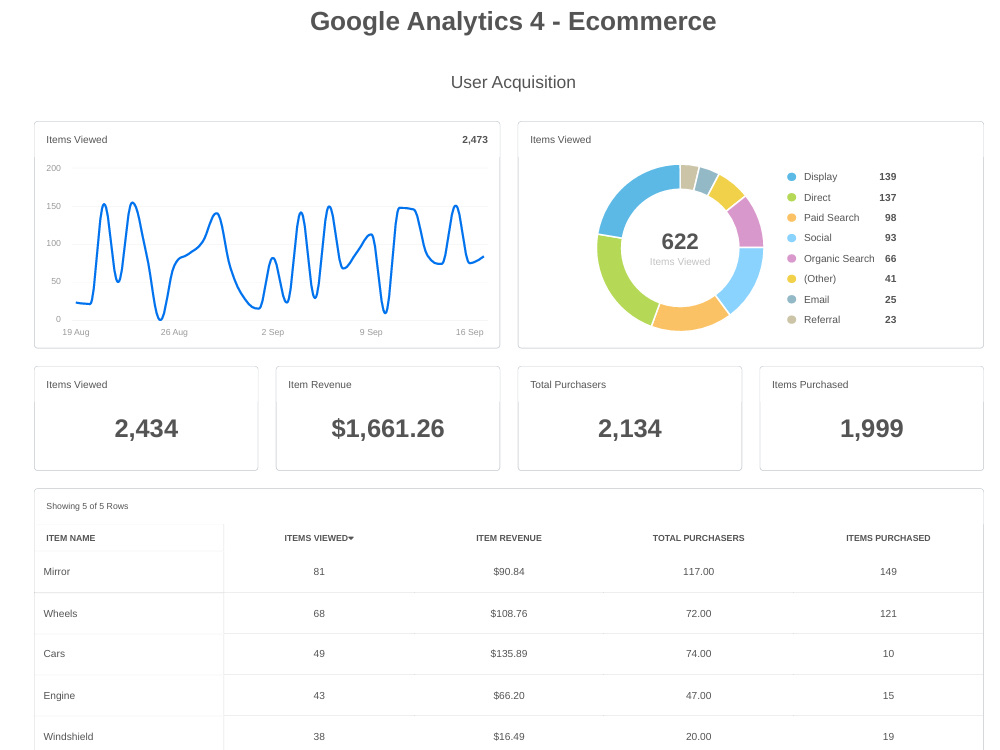The width and height of the screenshot is (1000, 750).
Task: Click the Email legend color dot
Action: (791, 299)
